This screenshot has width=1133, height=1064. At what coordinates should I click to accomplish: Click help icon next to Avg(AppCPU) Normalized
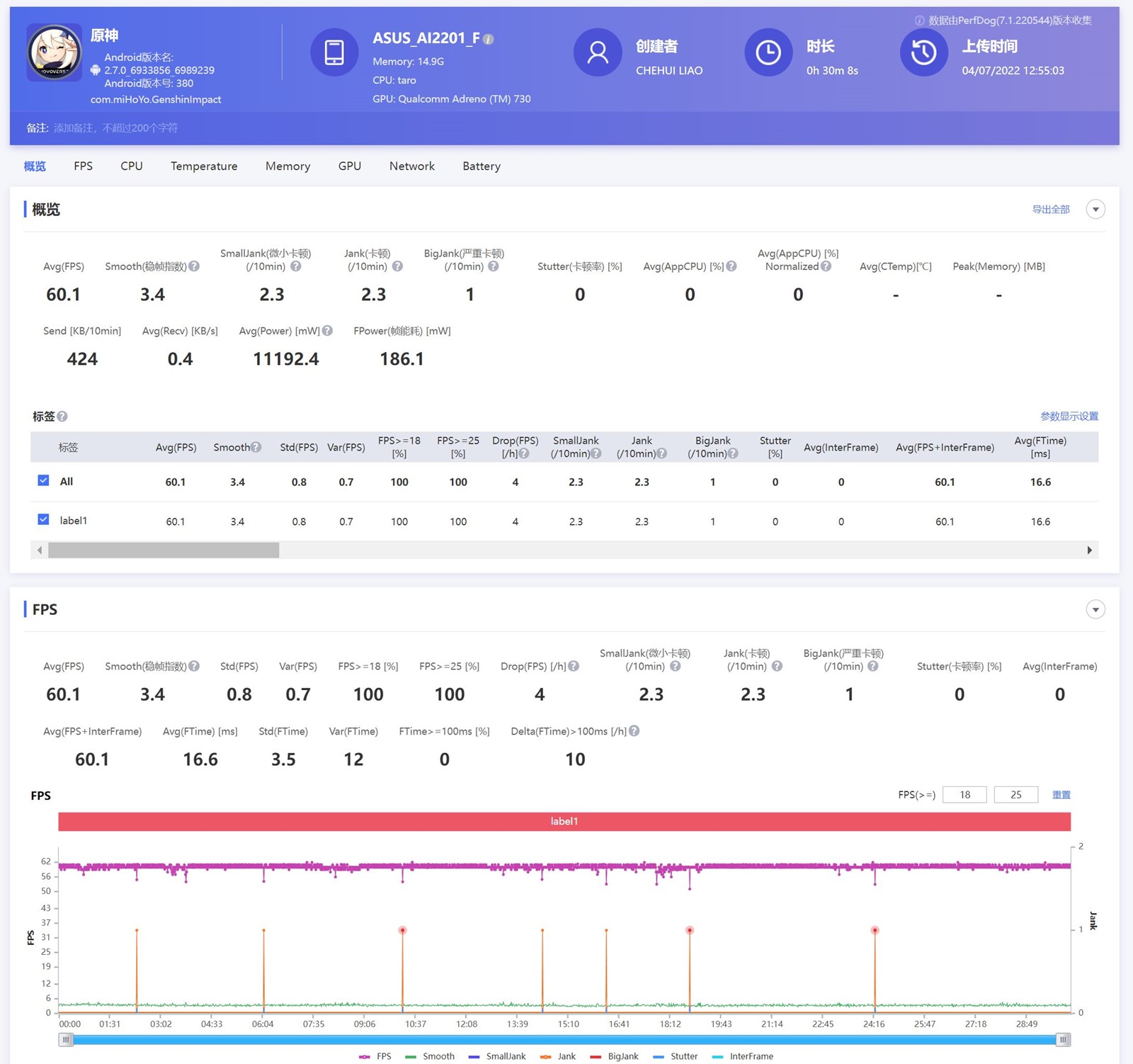826,266
